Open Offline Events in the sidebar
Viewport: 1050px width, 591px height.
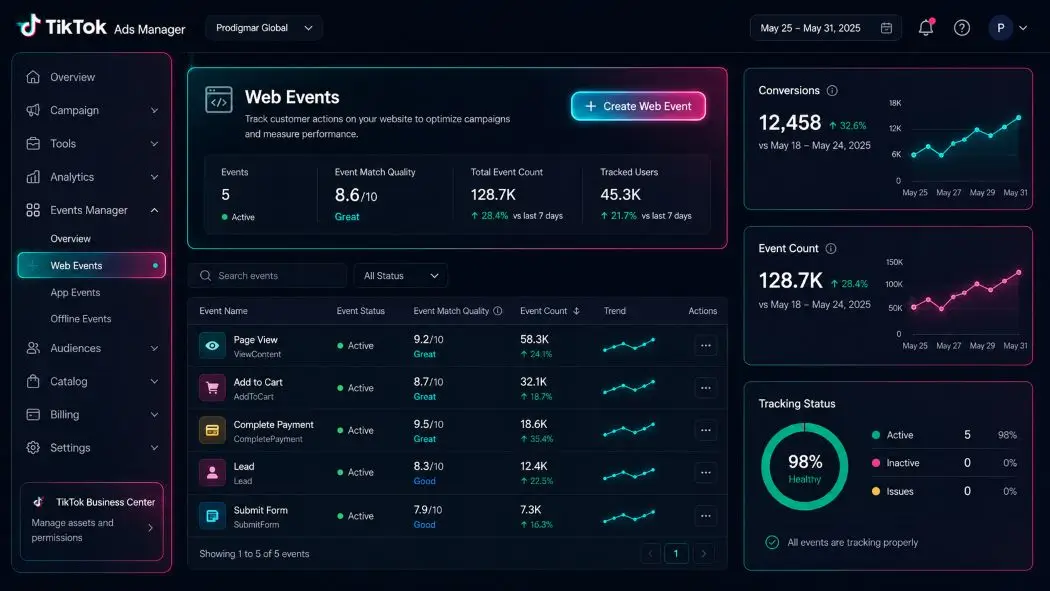click(80, 319)
